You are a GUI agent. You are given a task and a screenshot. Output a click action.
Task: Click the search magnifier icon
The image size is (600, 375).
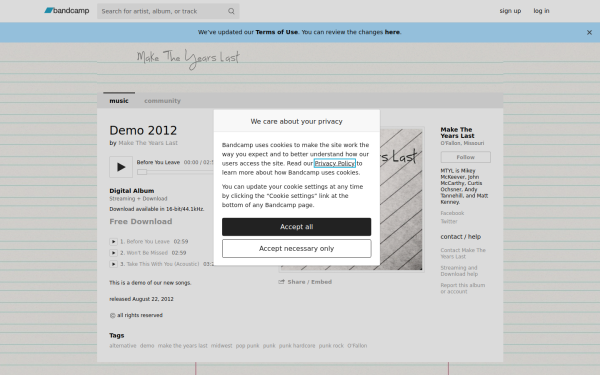coord(231,11)
